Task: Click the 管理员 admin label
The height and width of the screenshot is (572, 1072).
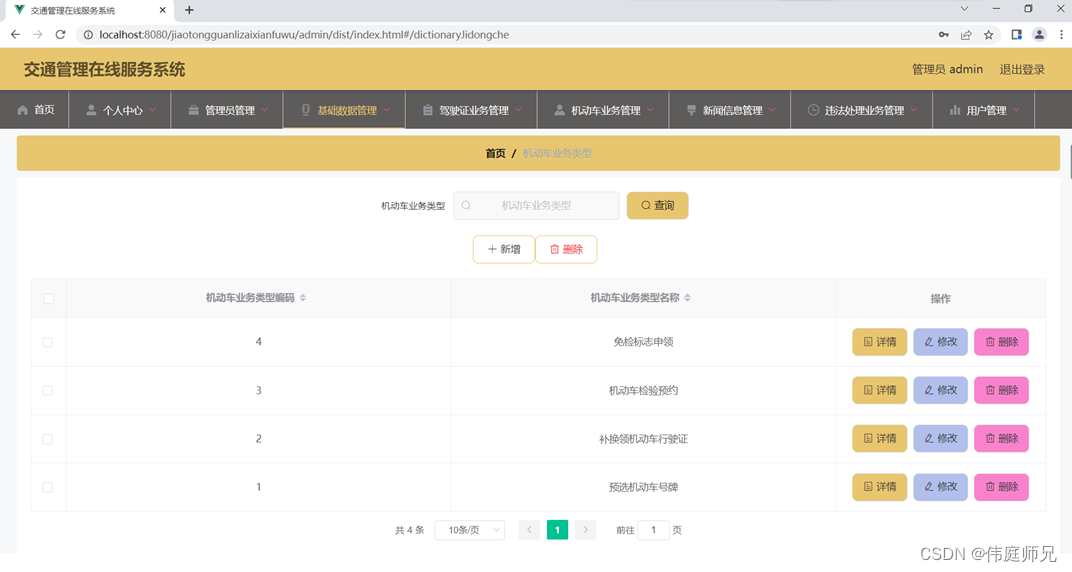Action: (948, 70)
